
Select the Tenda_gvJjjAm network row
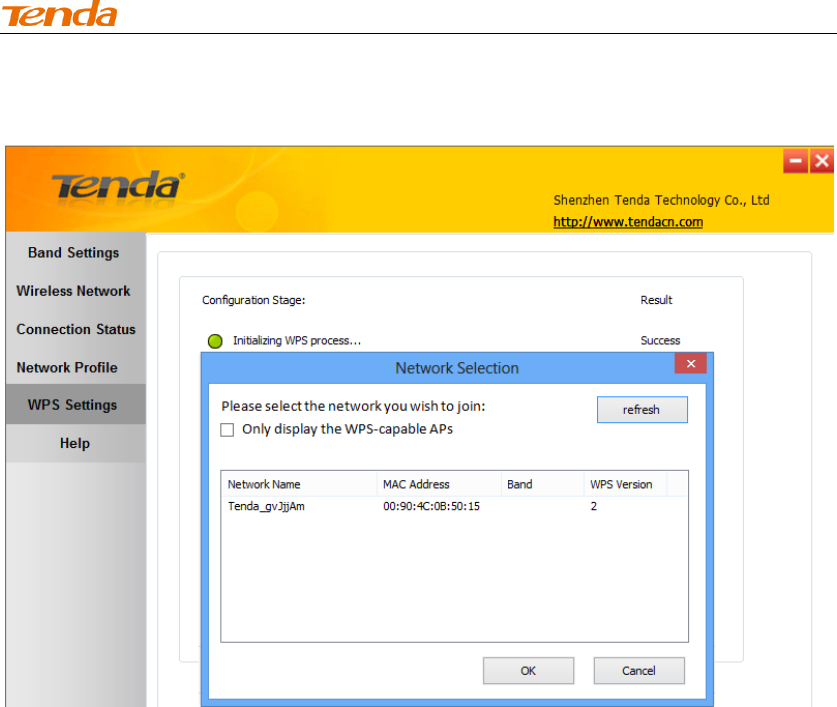(x=454, y=506)
